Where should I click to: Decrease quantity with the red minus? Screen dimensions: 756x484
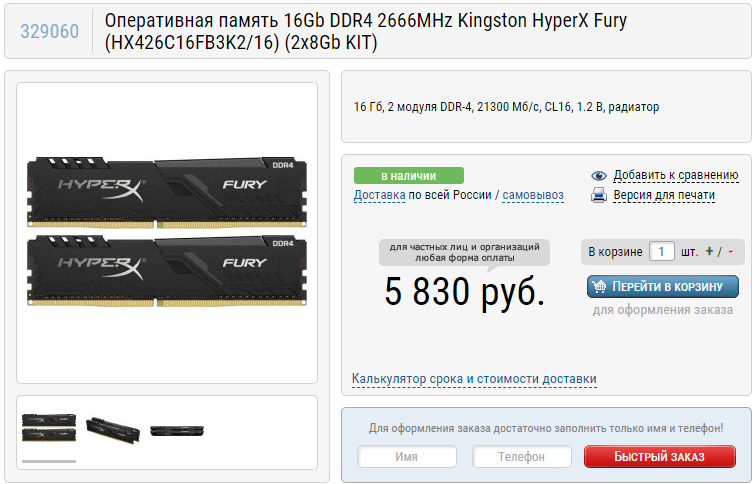point(730,251)
